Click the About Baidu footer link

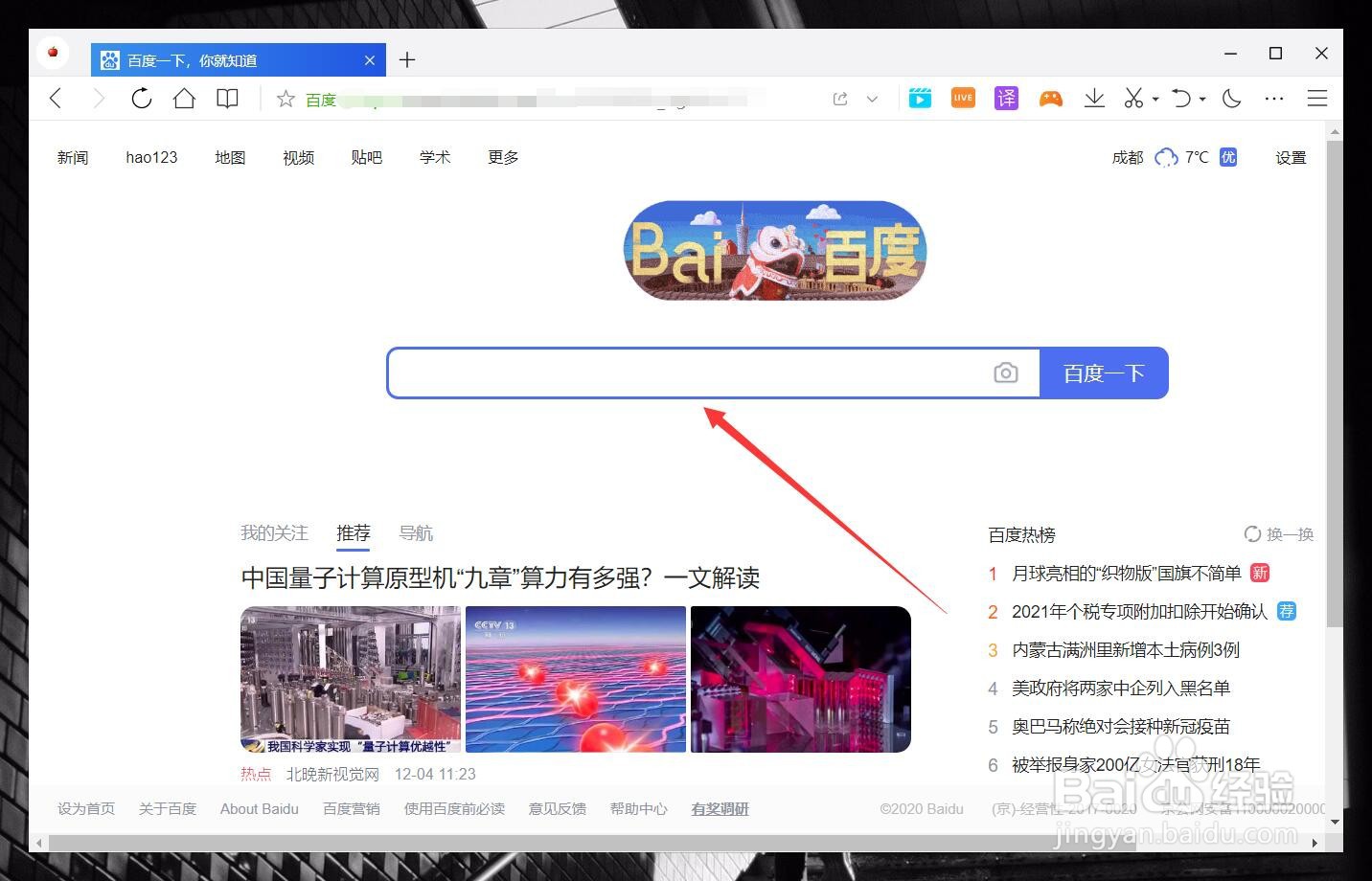pos(260,808)
